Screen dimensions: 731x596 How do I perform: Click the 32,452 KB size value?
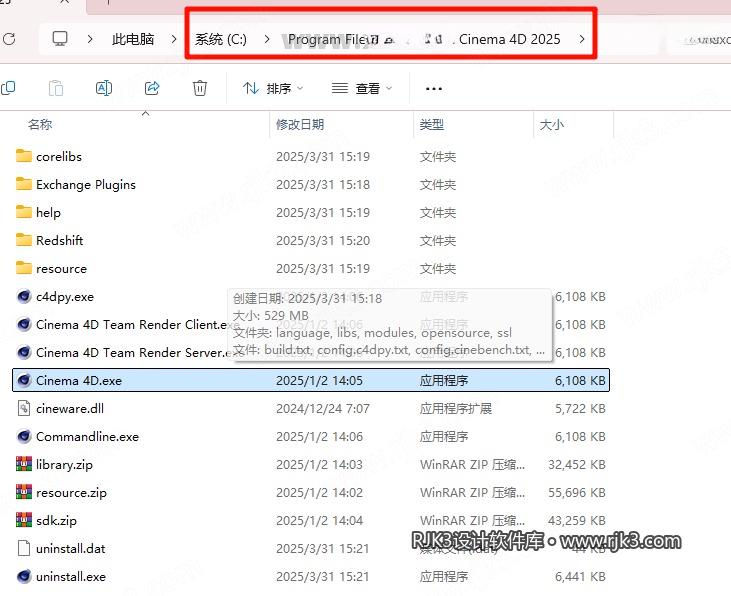coord(577,464)
